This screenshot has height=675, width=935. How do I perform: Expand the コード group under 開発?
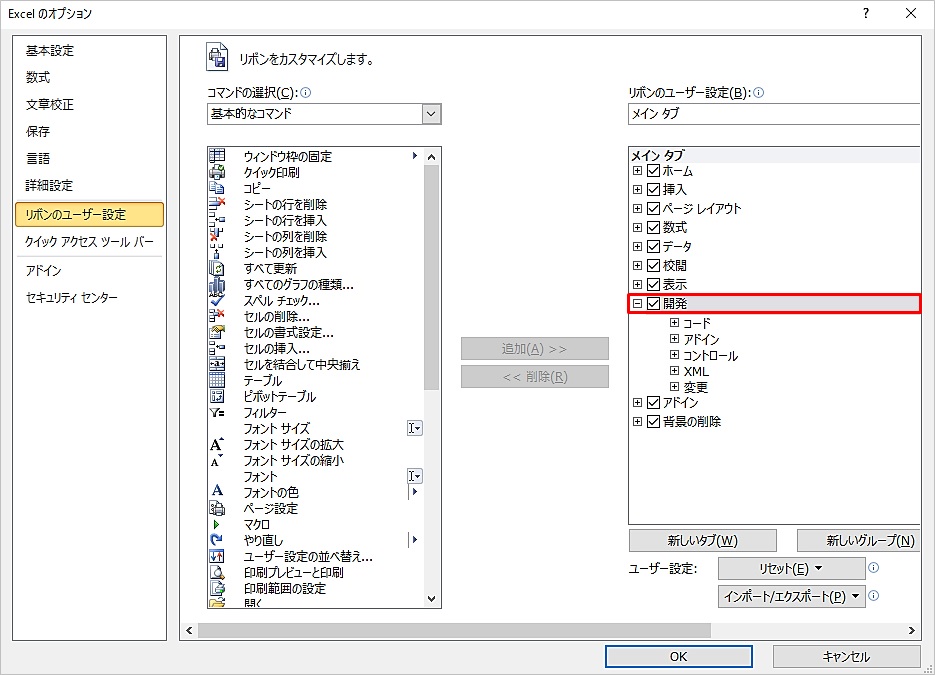point(675,323)
